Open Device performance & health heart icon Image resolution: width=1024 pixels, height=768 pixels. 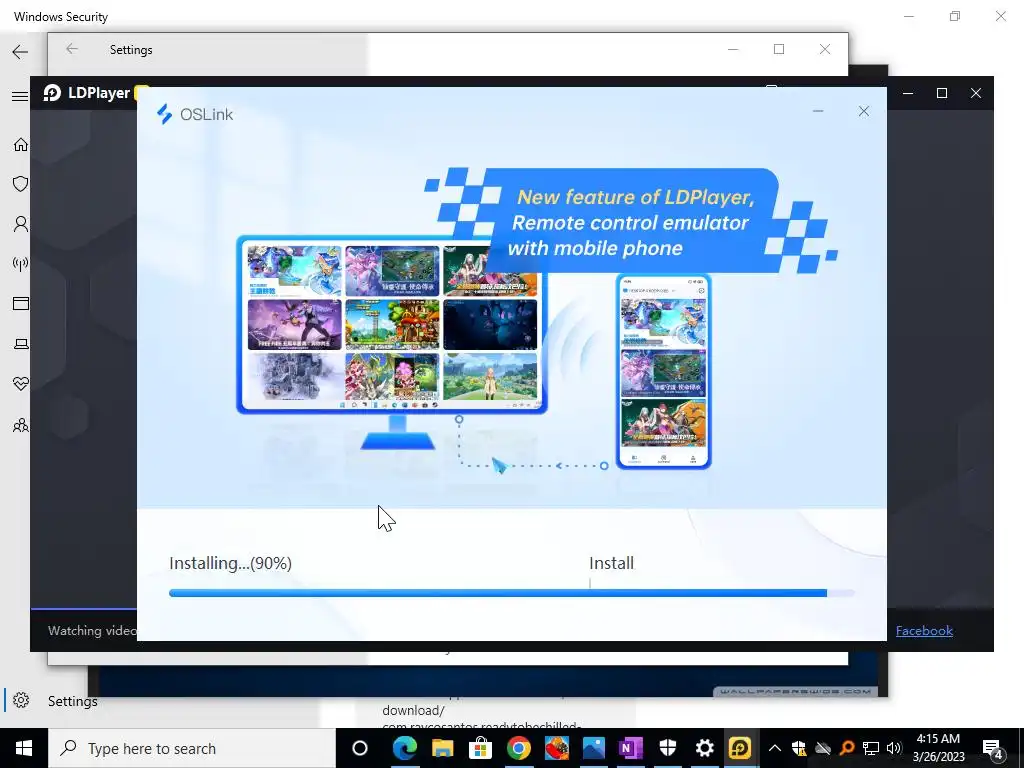(x=21, y=383)
